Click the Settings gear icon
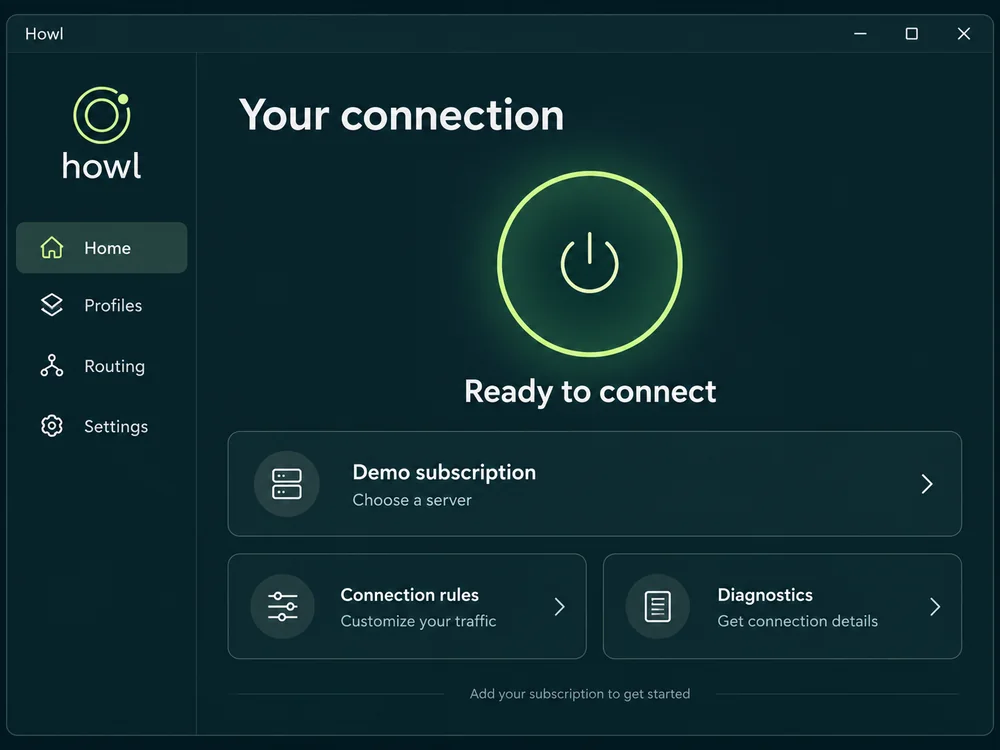 (52, 425)
